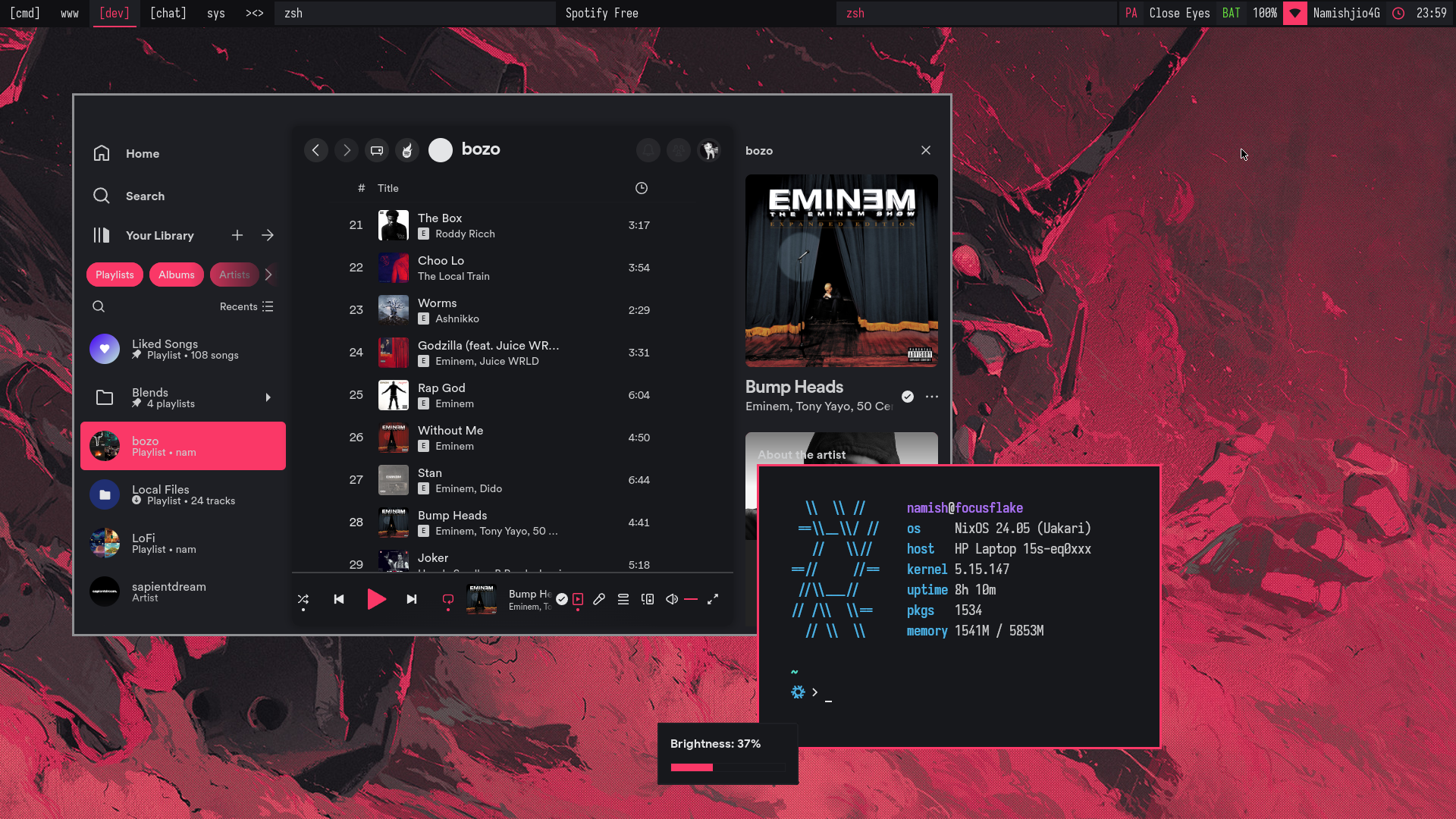Open notifications bell icon
The image size is (1456, 819).
(648, 150)
